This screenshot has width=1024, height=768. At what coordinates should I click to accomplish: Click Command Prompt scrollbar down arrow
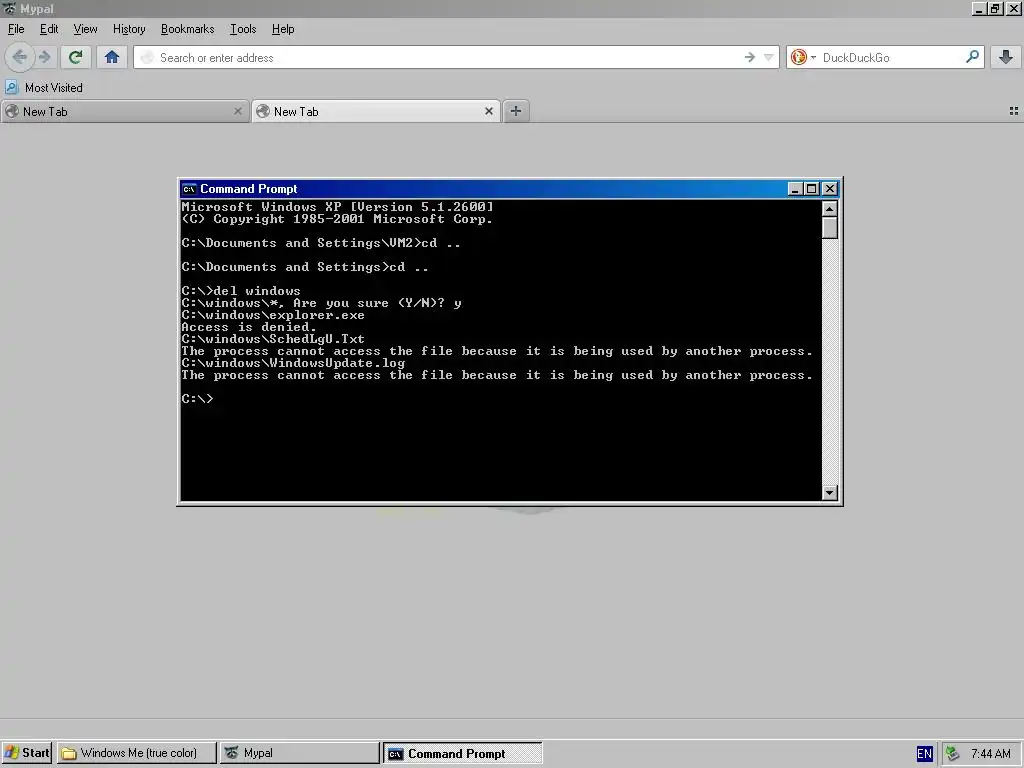coord(829,492)
